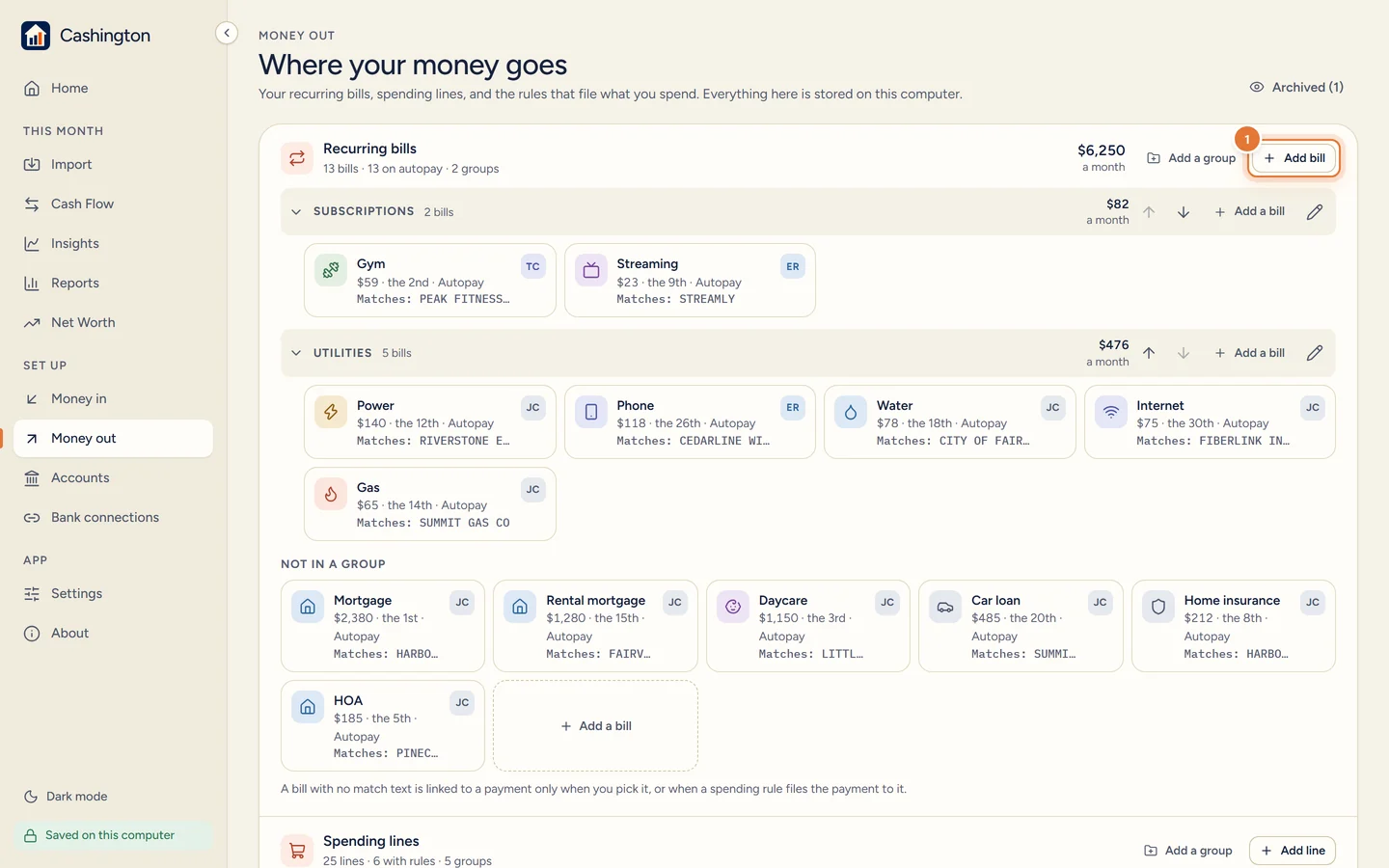
Task: Collapse the Subscriptions group
Action: click(296, 212)
